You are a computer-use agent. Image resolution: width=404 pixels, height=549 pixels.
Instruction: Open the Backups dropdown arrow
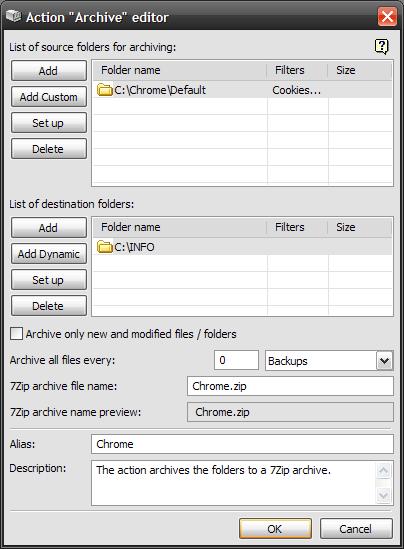[385, 361]
